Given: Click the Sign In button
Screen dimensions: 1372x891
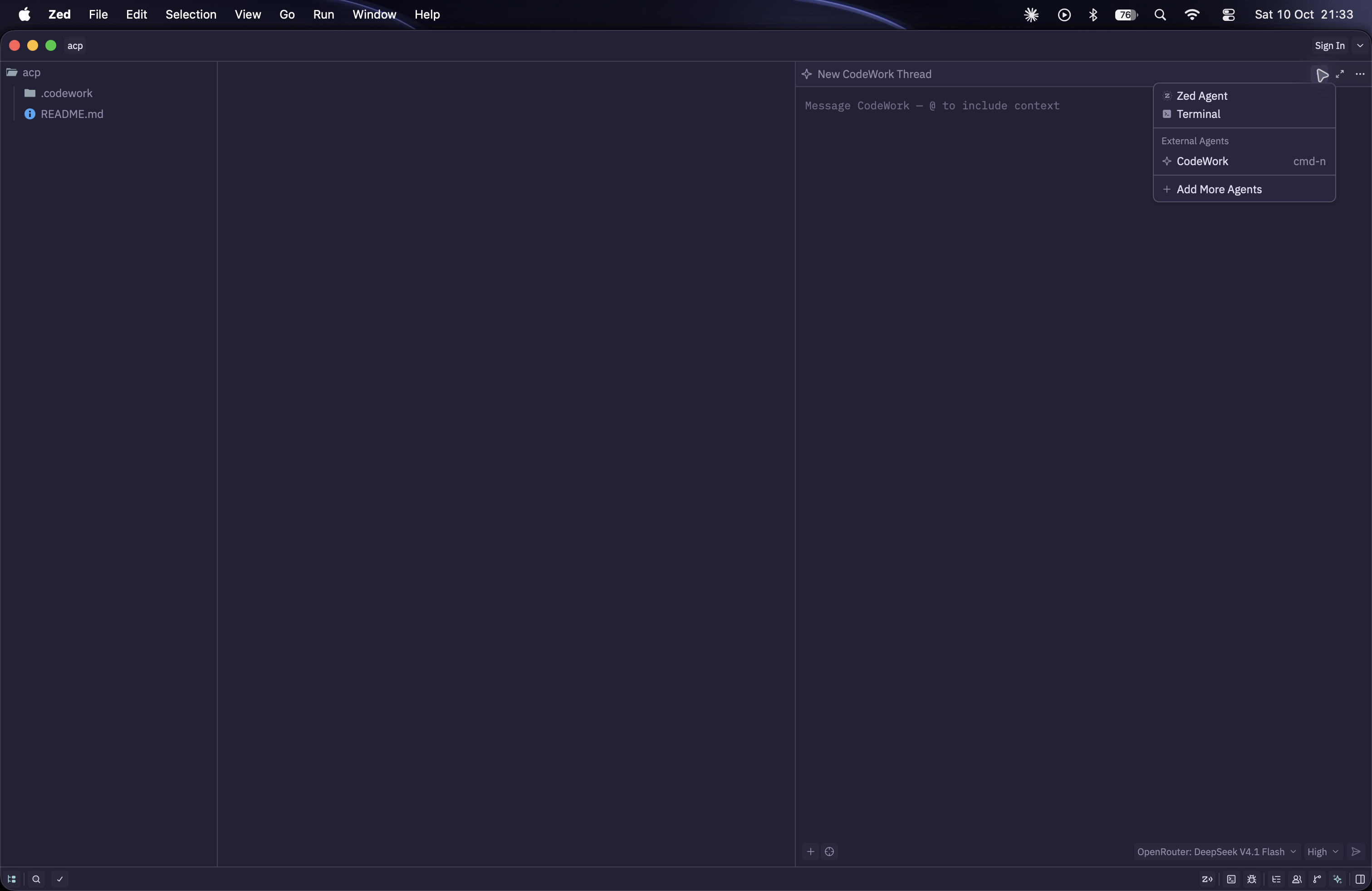Looking at the screenshot, I should [x=1329, y=45].
